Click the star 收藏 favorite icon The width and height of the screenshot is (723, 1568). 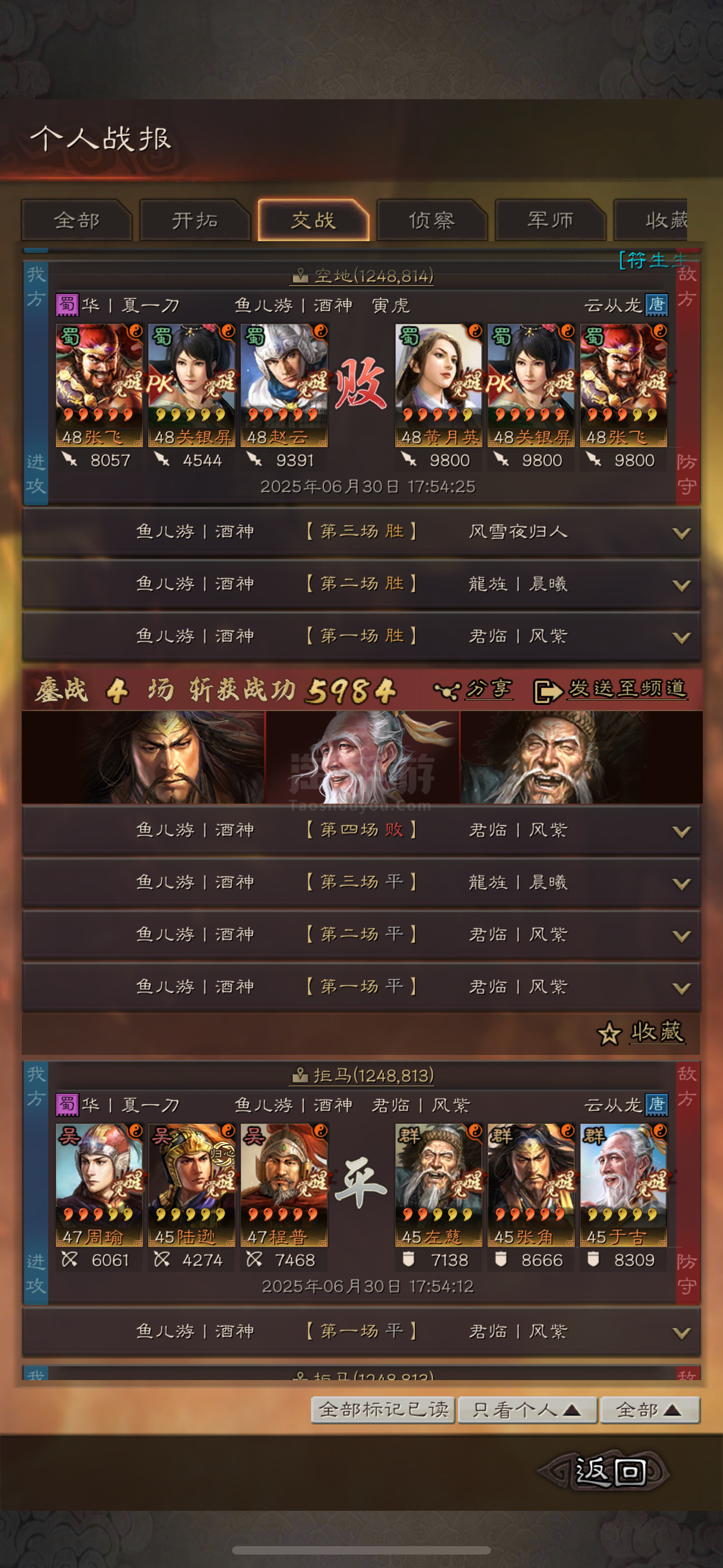click(x=609, y=1033)
